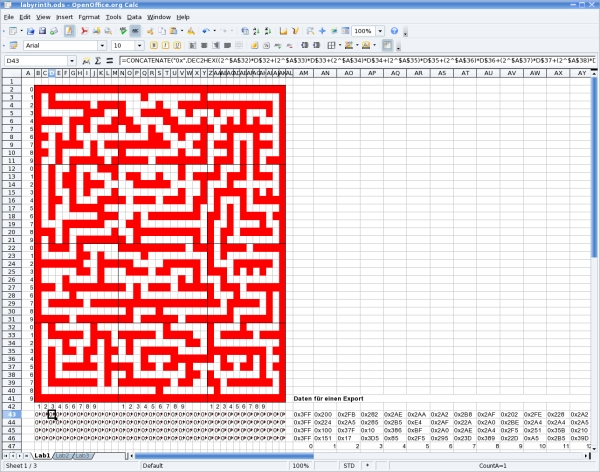
Task: Switch to the Lab2 sheet tab
Action: pyautogui.click(x=63, y=456)
